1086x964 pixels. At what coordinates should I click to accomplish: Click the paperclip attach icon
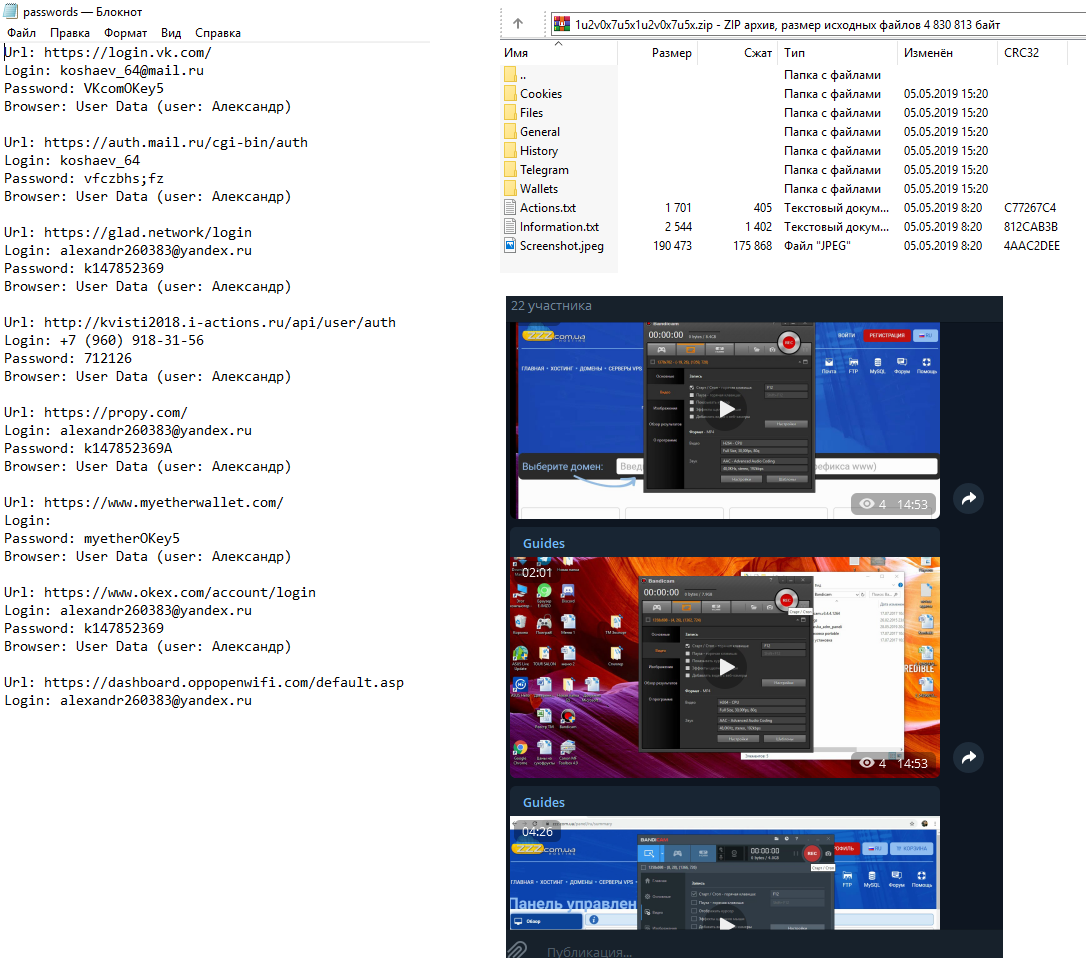coord(517,950)
